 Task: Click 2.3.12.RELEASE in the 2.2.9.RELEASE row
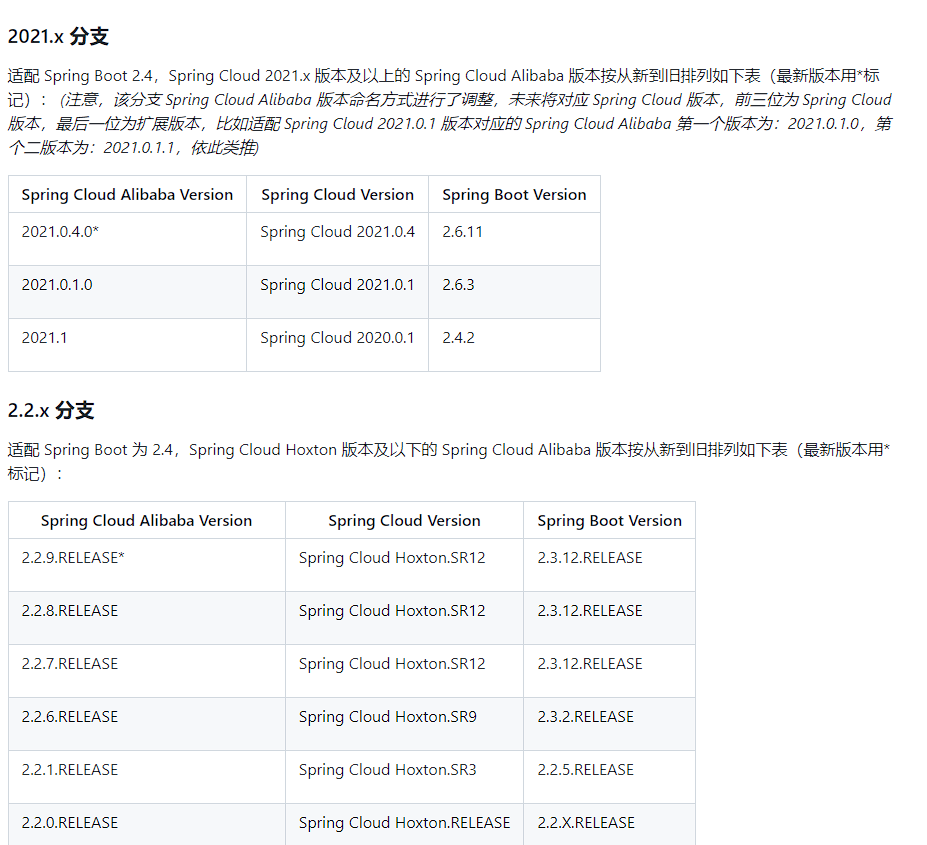(x=610, y=565)
